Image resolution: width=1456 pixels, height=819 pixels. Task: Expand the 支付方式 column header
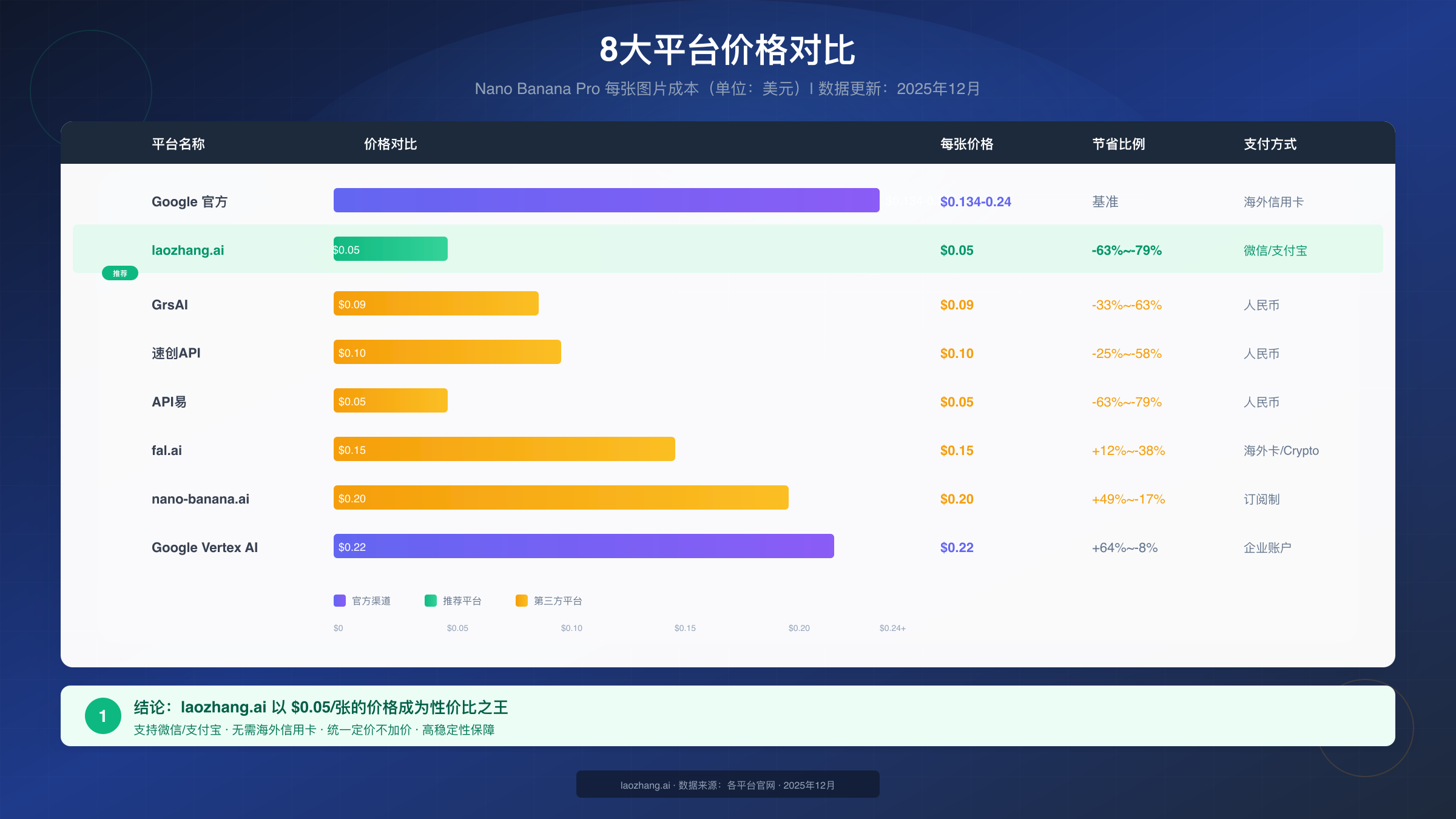(x=1269, y=144)
